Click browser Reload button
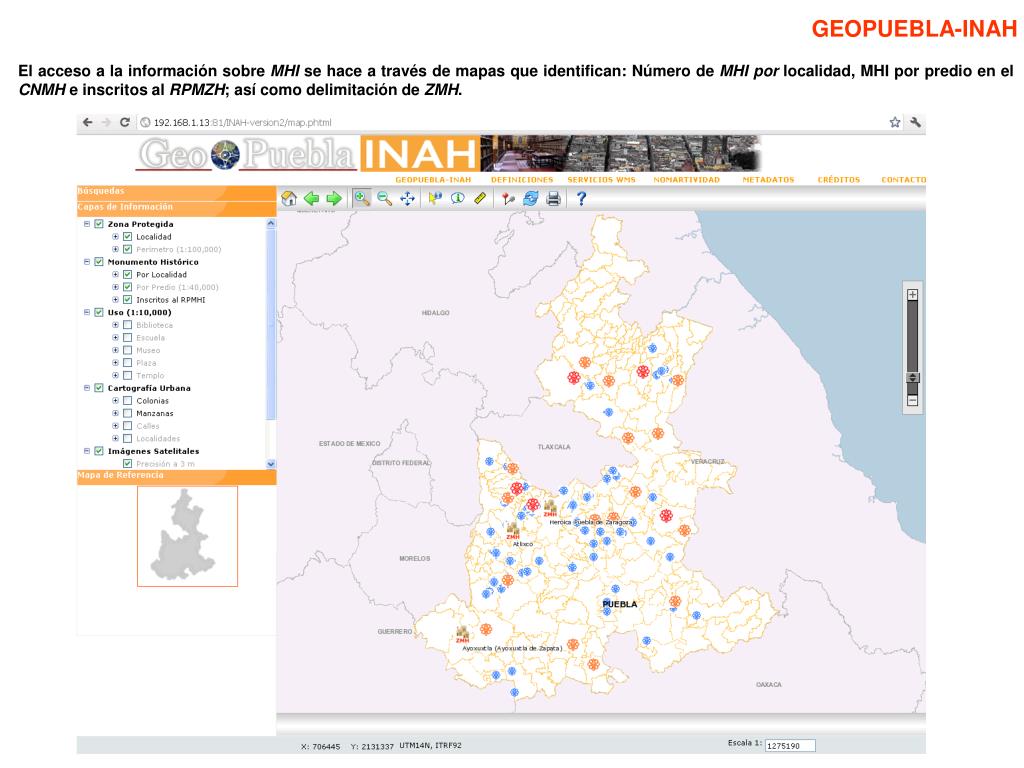Viewport: 1024px width, 768px height. point(125,122)
